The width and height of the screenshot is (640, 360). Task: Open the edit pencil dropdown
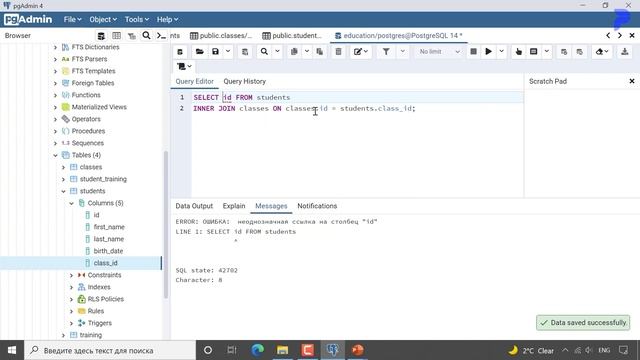(361, 52)
